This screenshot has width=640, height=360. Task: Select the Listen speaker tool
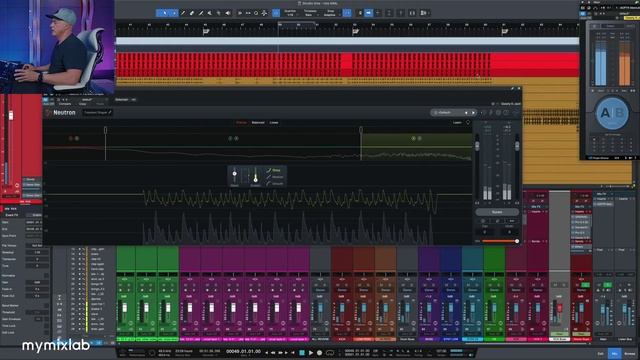tap(228, 13)
